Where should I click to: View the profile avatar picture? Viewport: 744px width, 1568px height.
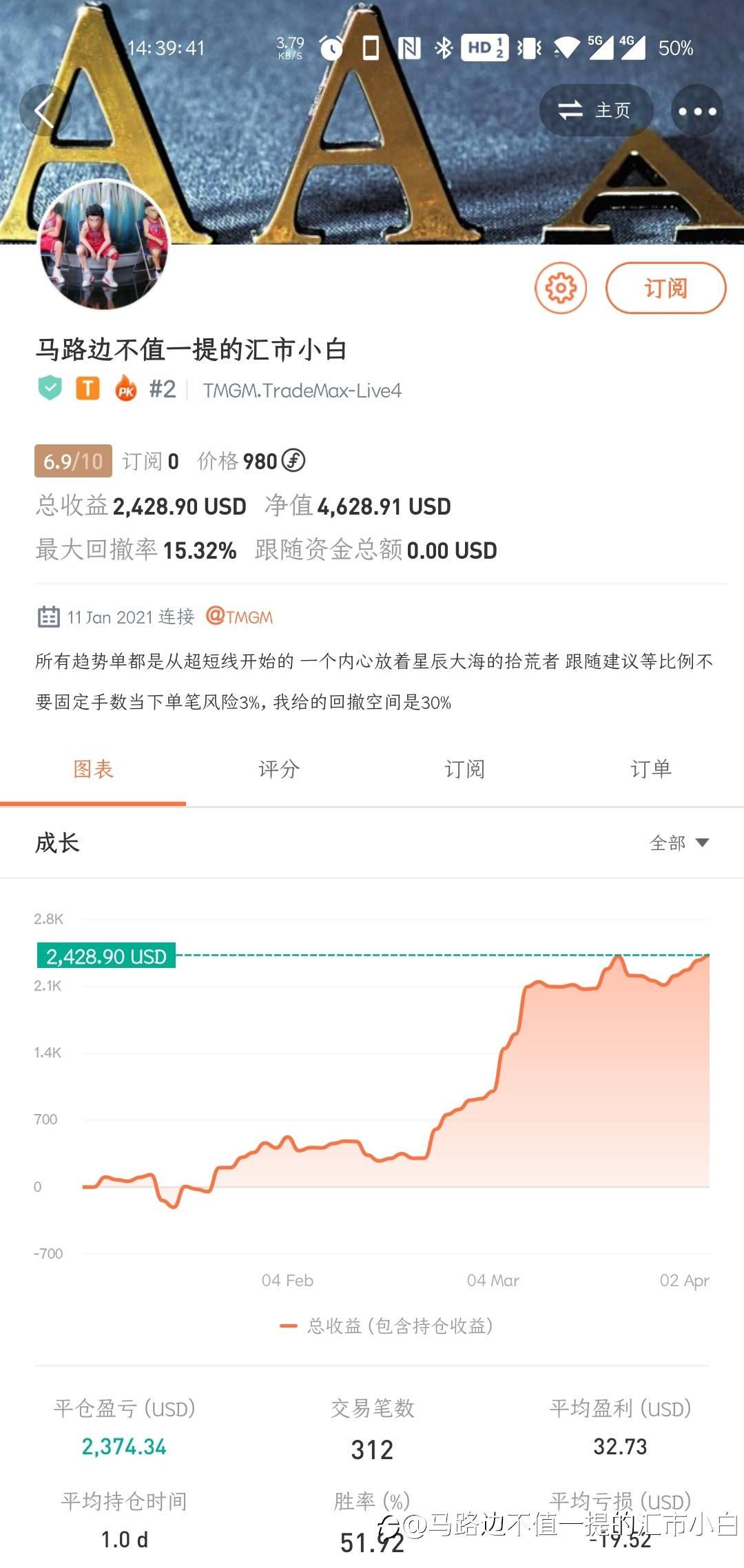click(x=104, y=245)
